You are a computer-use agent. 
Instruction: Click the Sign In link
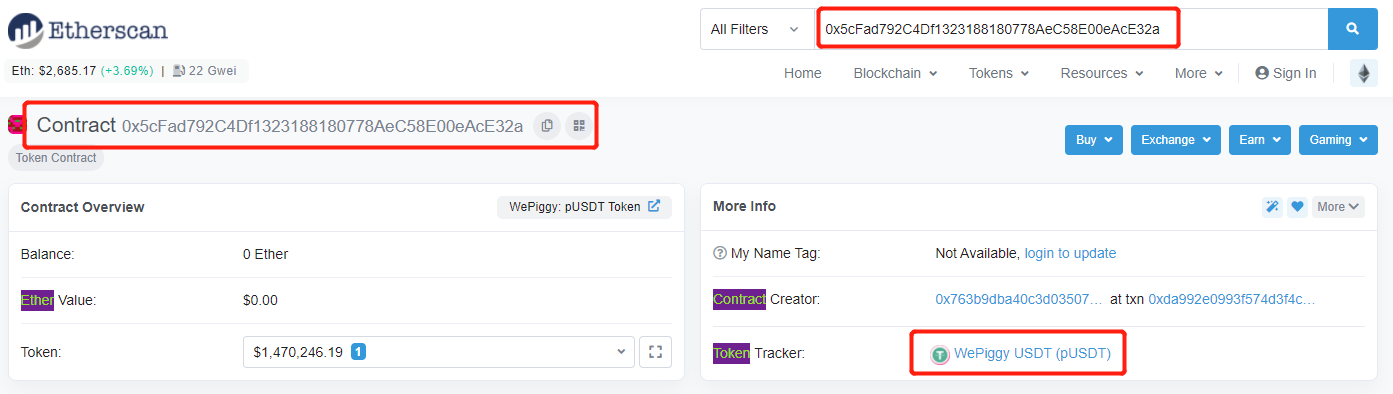click(x=1286, y=73)
